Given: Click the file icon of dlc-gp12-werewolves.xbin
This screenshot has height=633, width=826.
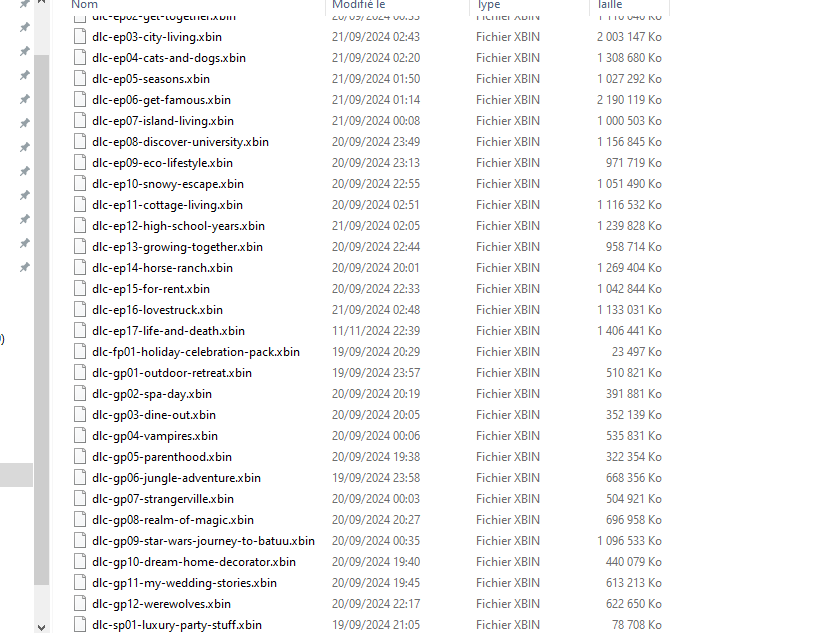Looking at the screenshot, I should (80, 604).
